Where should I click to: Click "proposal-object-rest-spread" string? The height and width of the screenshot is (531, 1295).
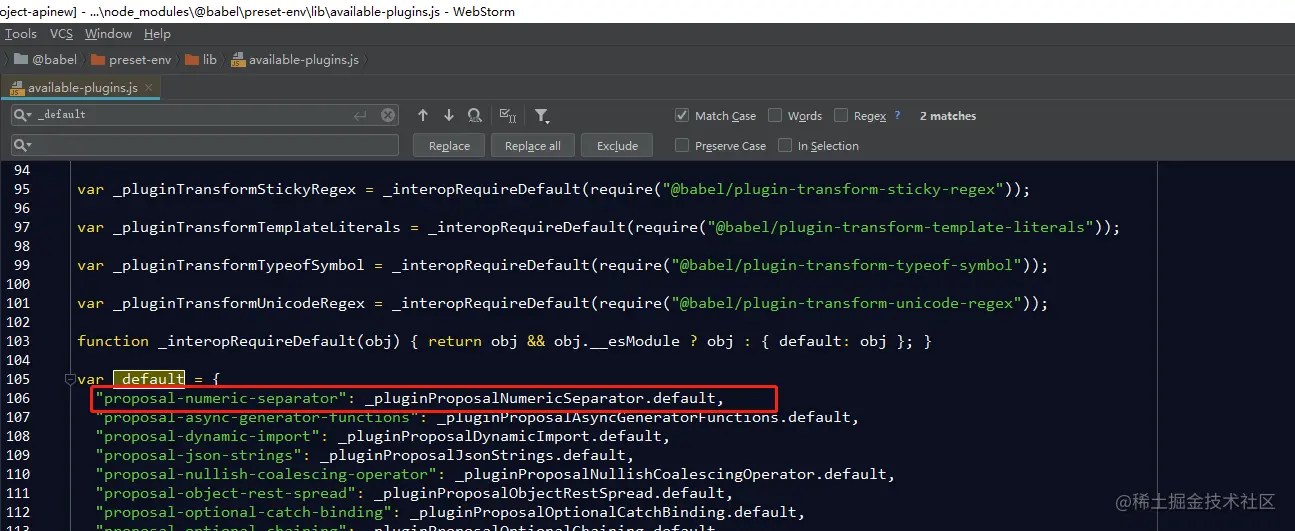226,493
